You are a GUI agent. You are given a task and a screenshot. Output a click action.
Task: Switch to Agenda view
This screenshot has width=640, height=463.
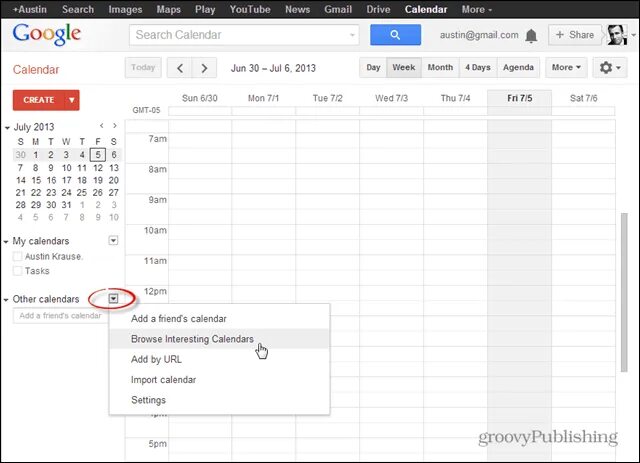click(518, 67)
